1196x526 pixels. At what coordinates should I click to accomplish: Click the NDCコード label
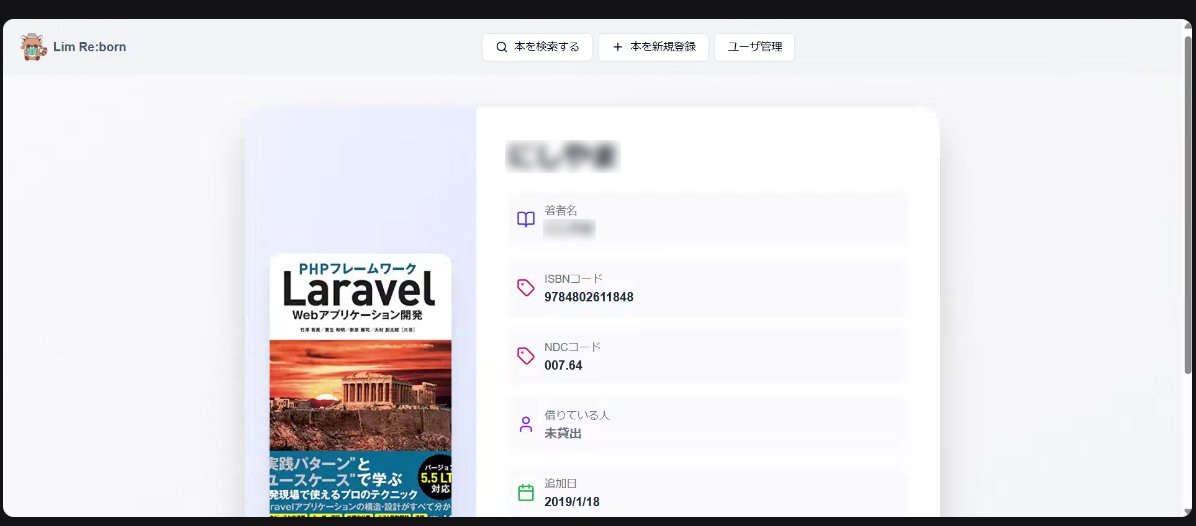click(x=573, y=347)
